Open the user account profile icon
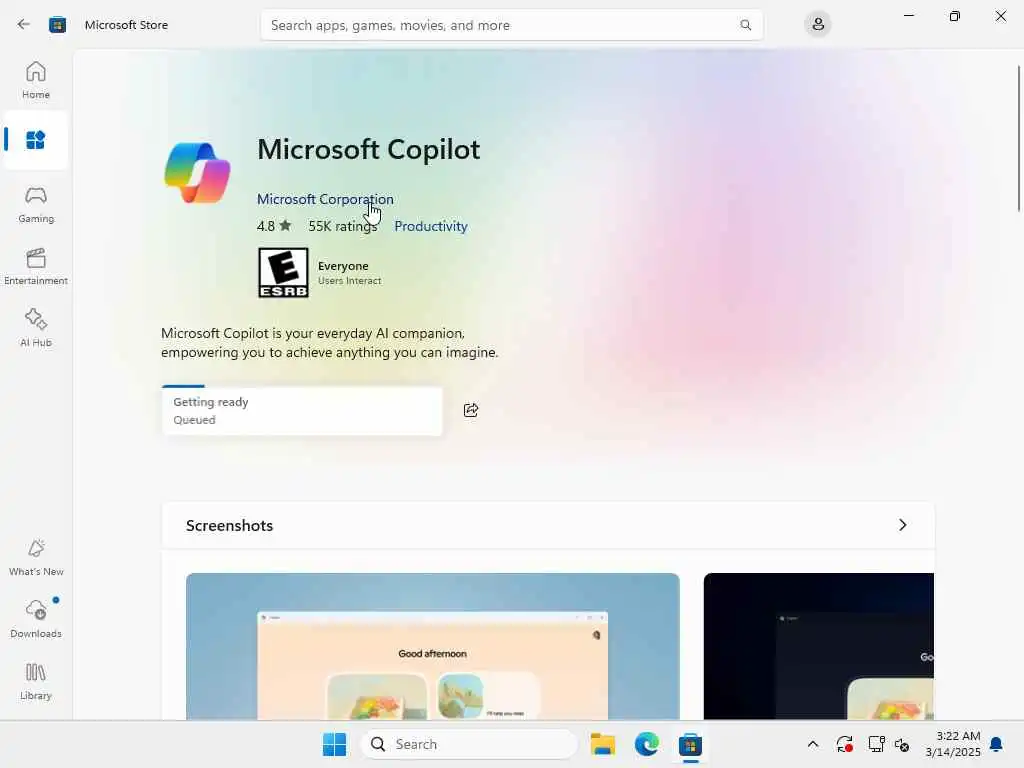1024x768 pixels. pos(818,25)
